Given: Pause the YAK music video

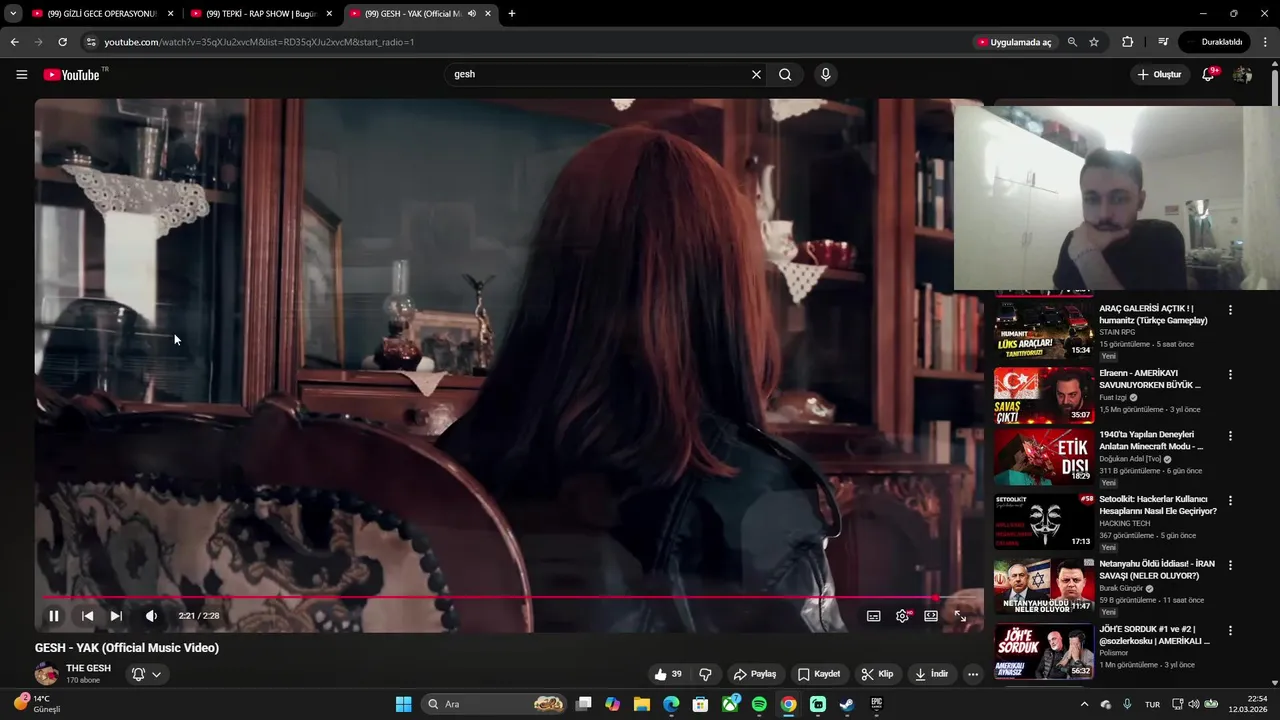Looking at the screenshot, I should pos(54,616).
